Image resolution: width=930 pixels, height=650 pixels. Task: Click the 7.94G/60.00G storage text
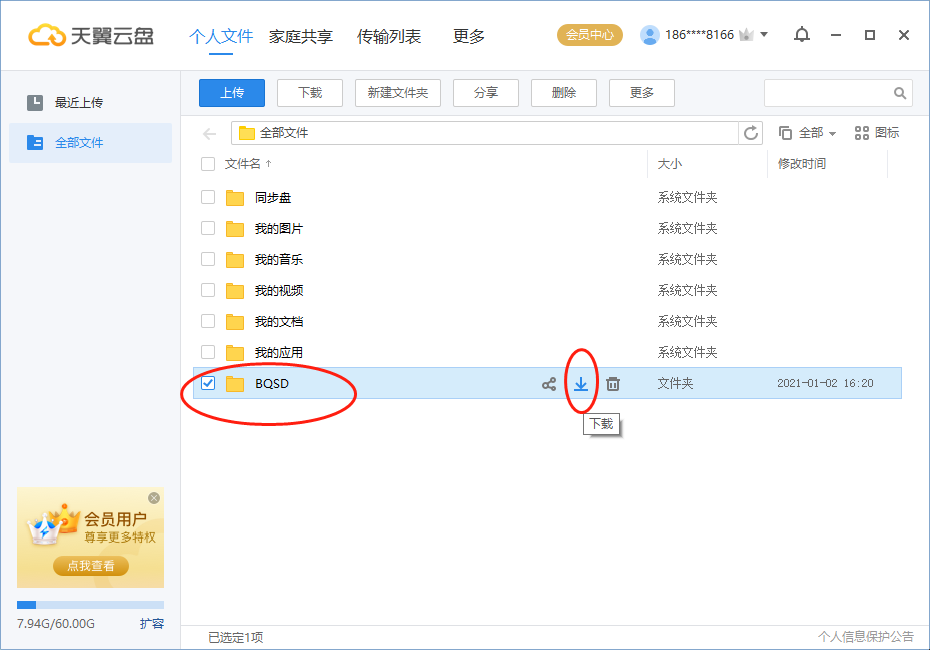56,624
